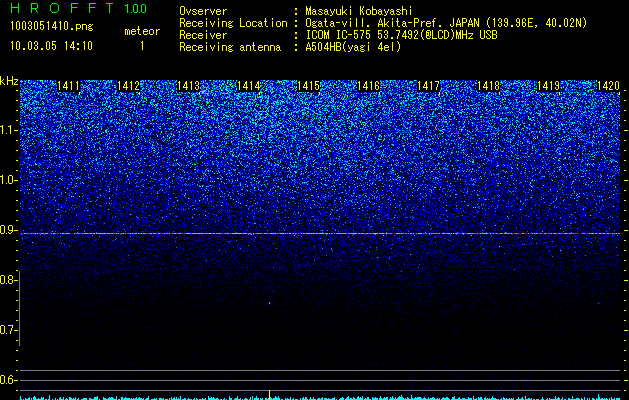Click the meteor count label

pos(142,31)
